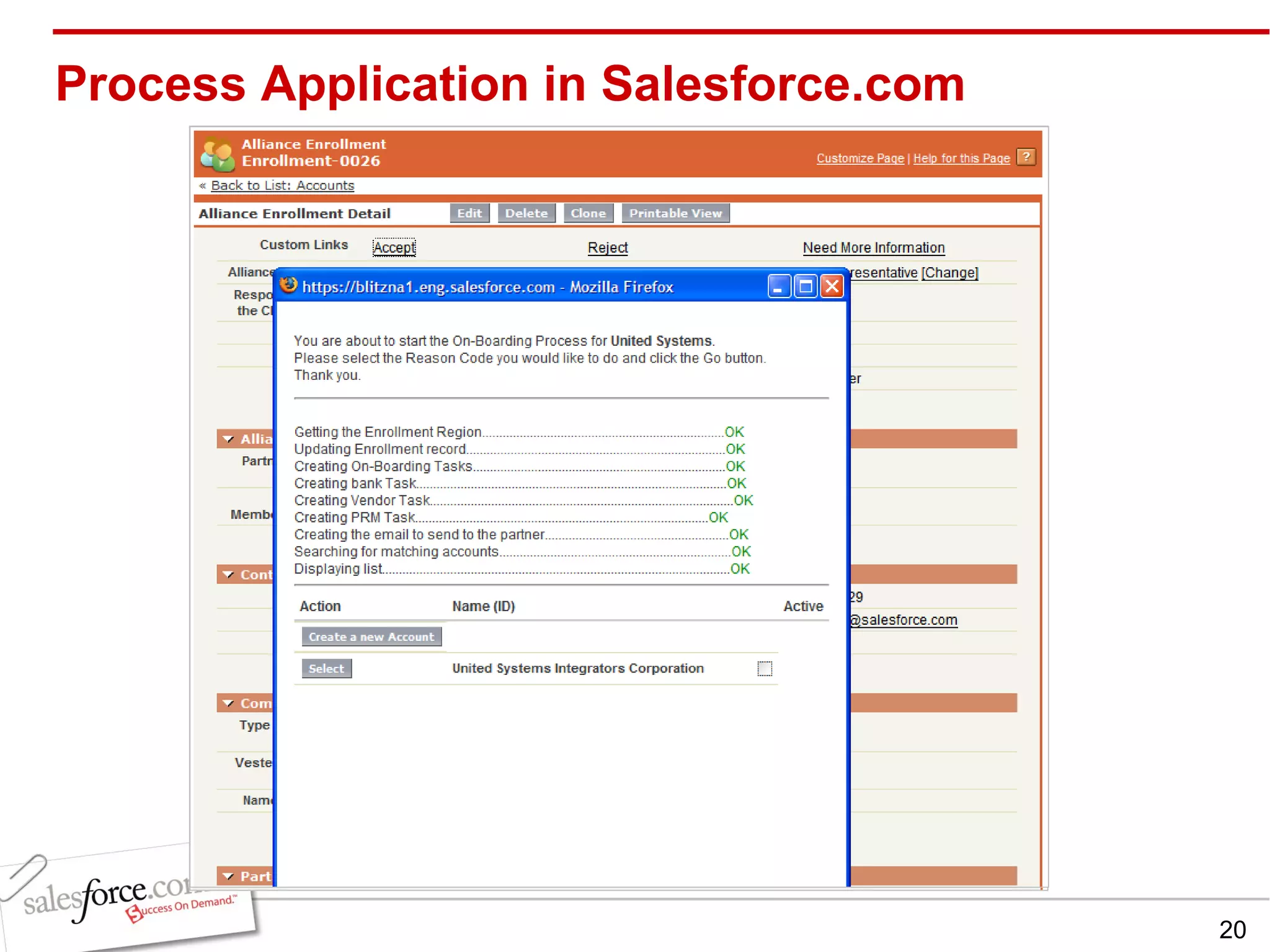1270x952 pixels.
Task: Go Back to List: Accounts
Action: coord(282,185)
